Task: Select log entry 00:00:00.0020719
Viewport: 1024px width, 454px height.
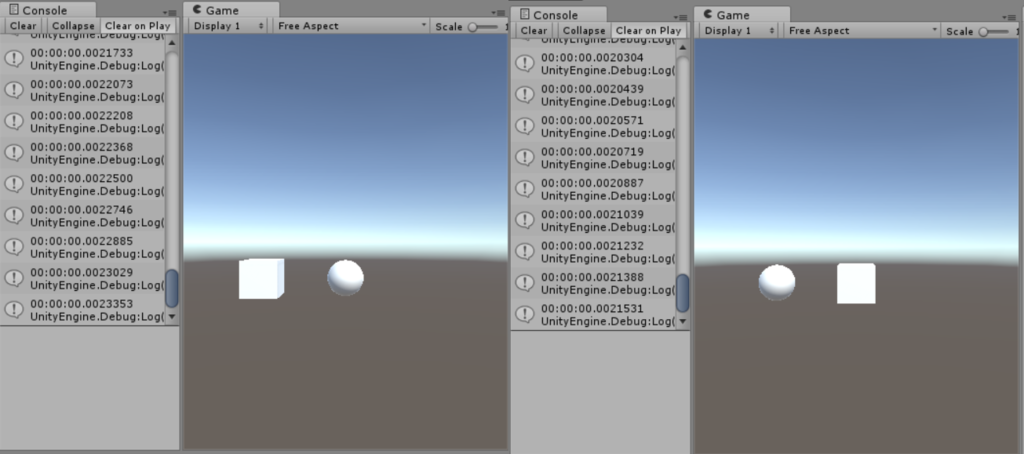Action: click(x=594, y=157)
